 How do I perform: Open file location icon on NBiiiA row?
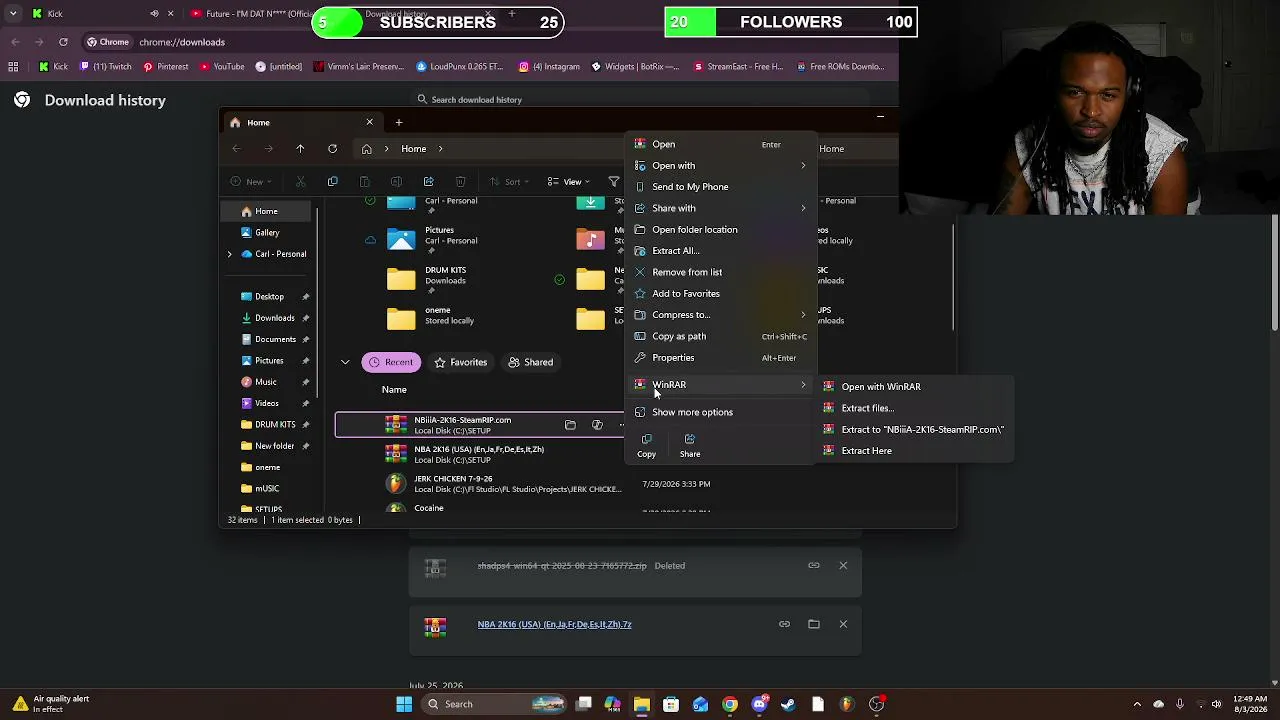(570, 425)
